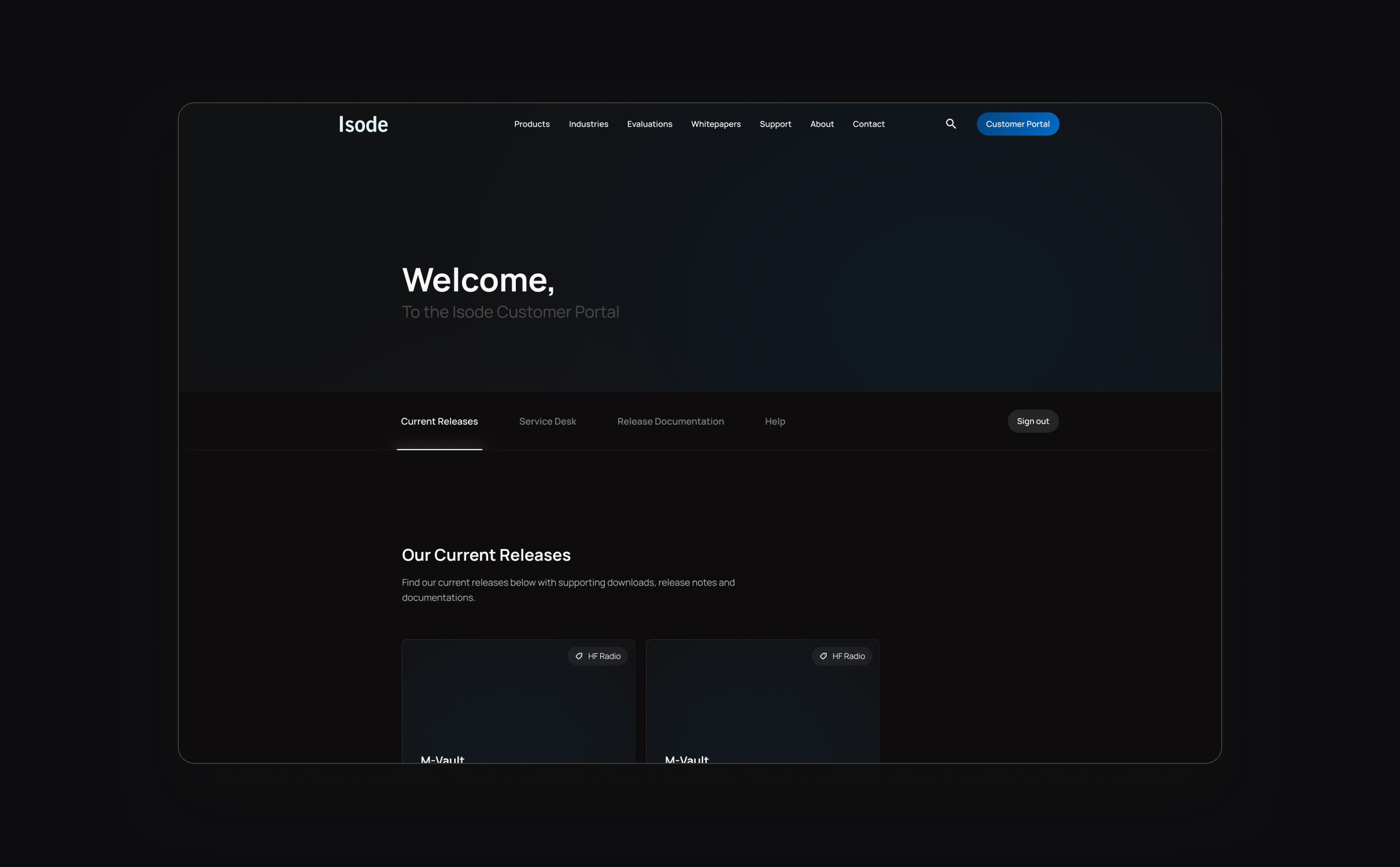Open the Support nav item
Image resolution: width=1400 pixels, height=867 pixels.
(x=775, y=124)
